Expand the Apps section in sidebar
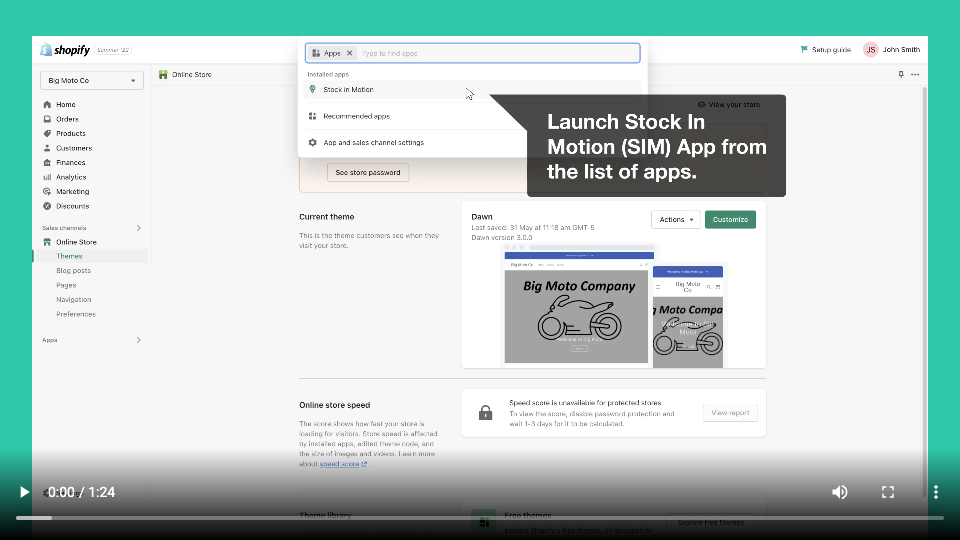 [138, 340]
